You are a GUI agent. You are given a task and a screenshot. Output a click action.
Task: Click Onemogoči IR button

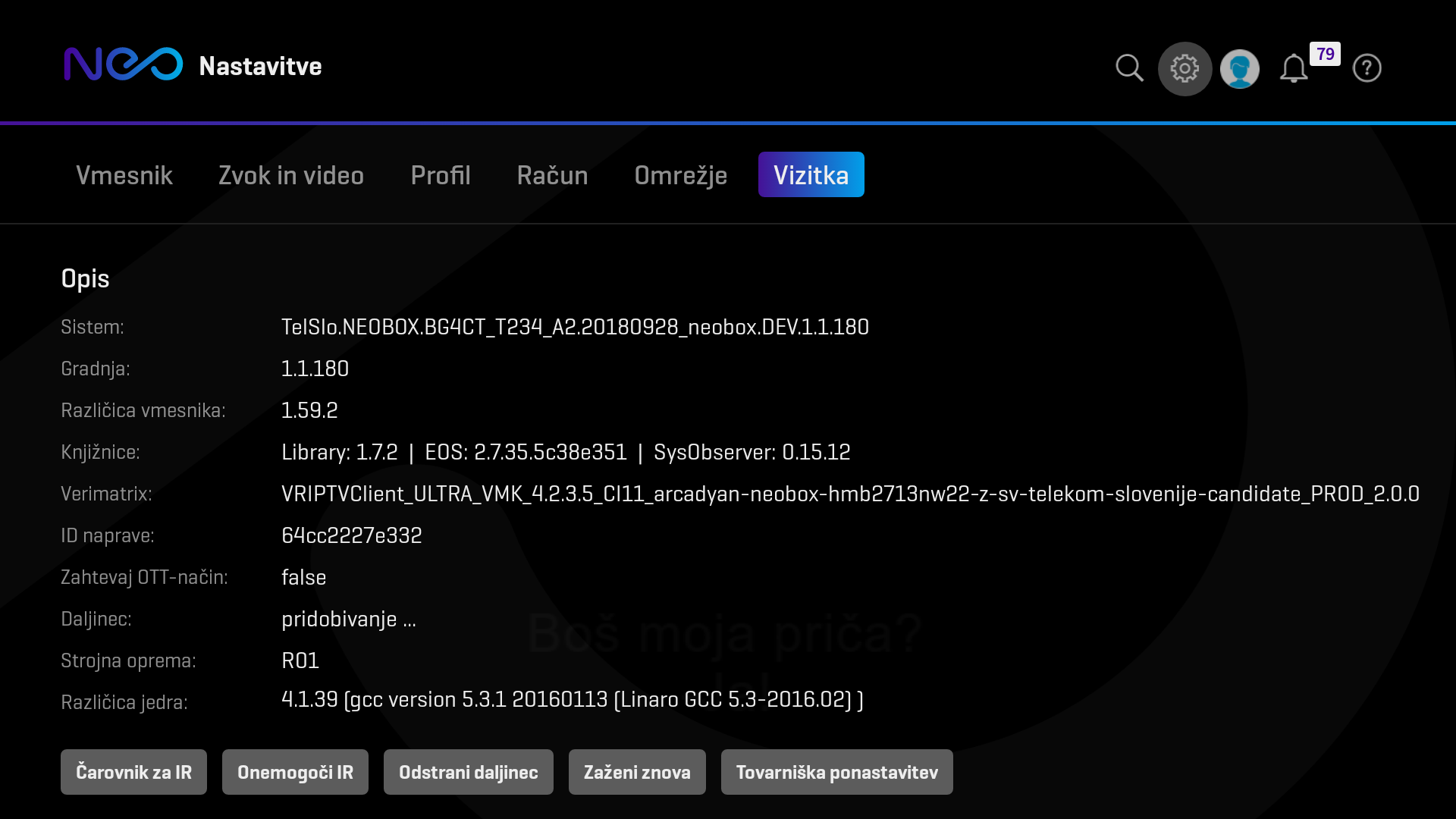tap(295, 772)
